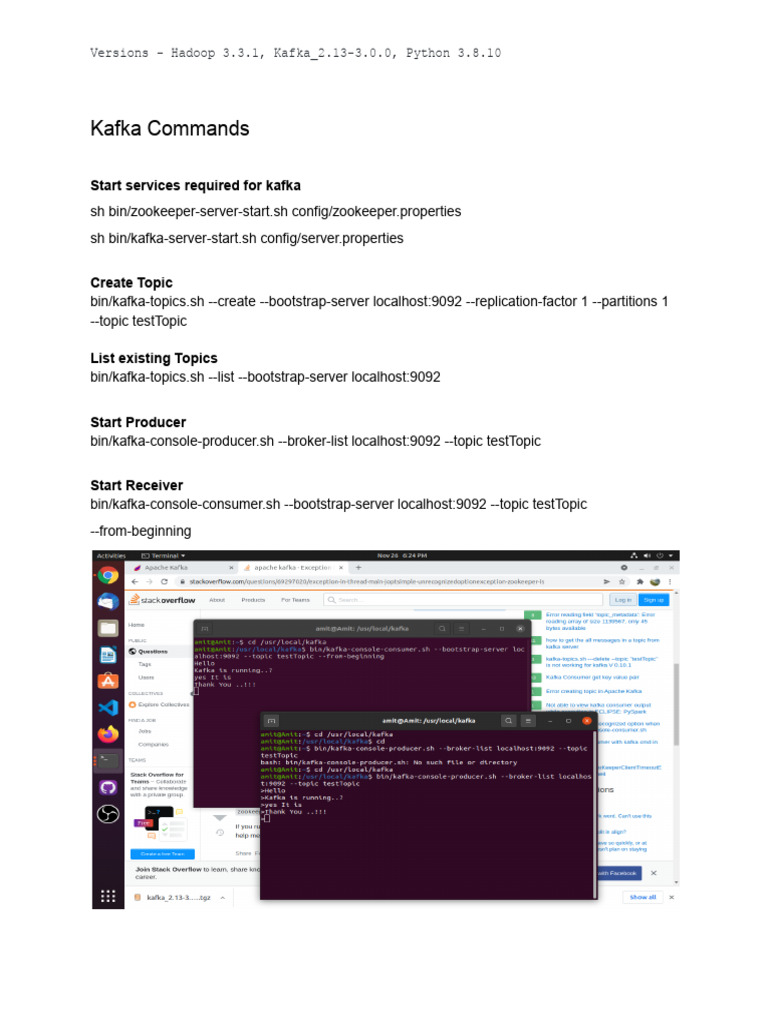768x1024 pixels.
Task: Open Firefox from the dock
Action: (x=108, y=734)
